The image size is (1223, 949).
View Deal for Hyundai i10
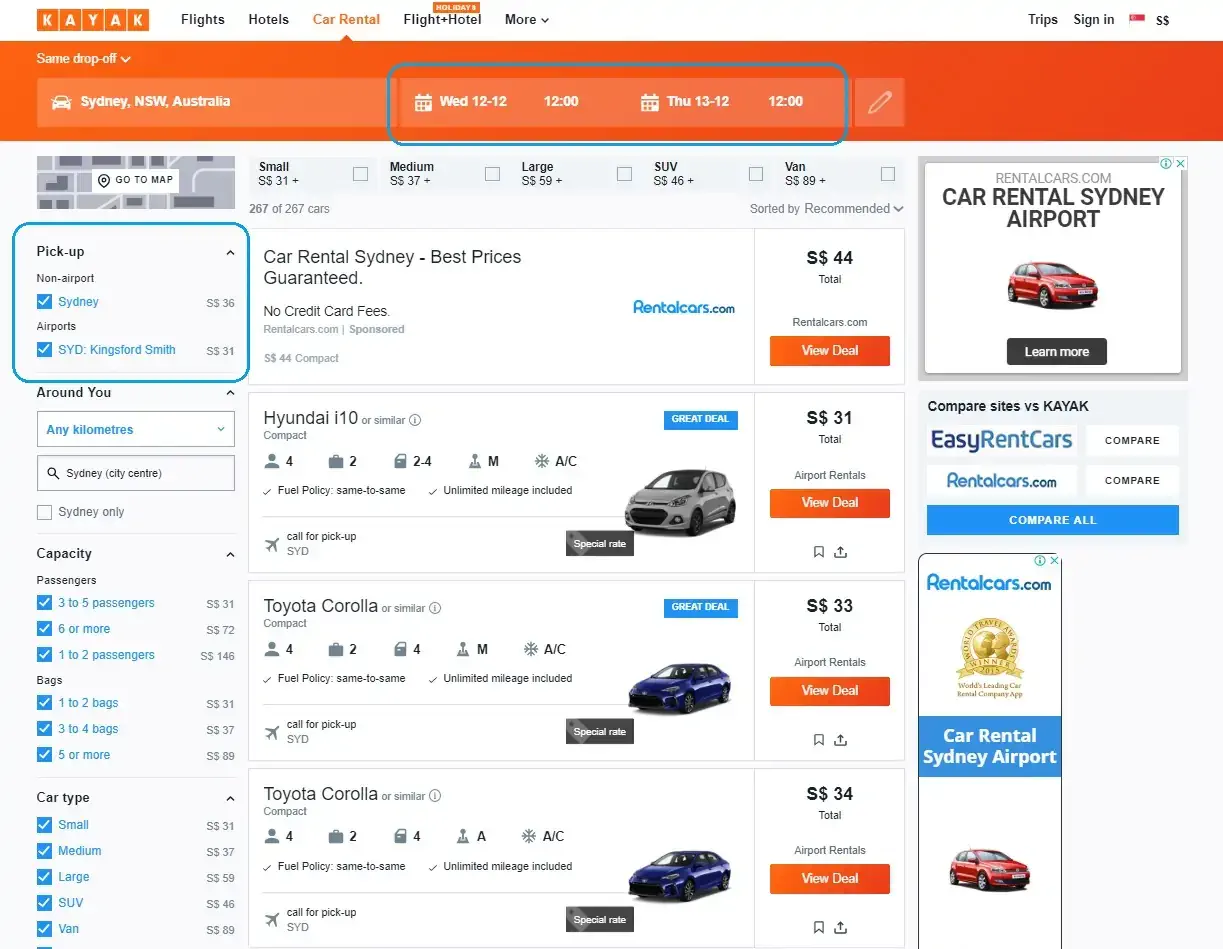[x=830, y=503]
